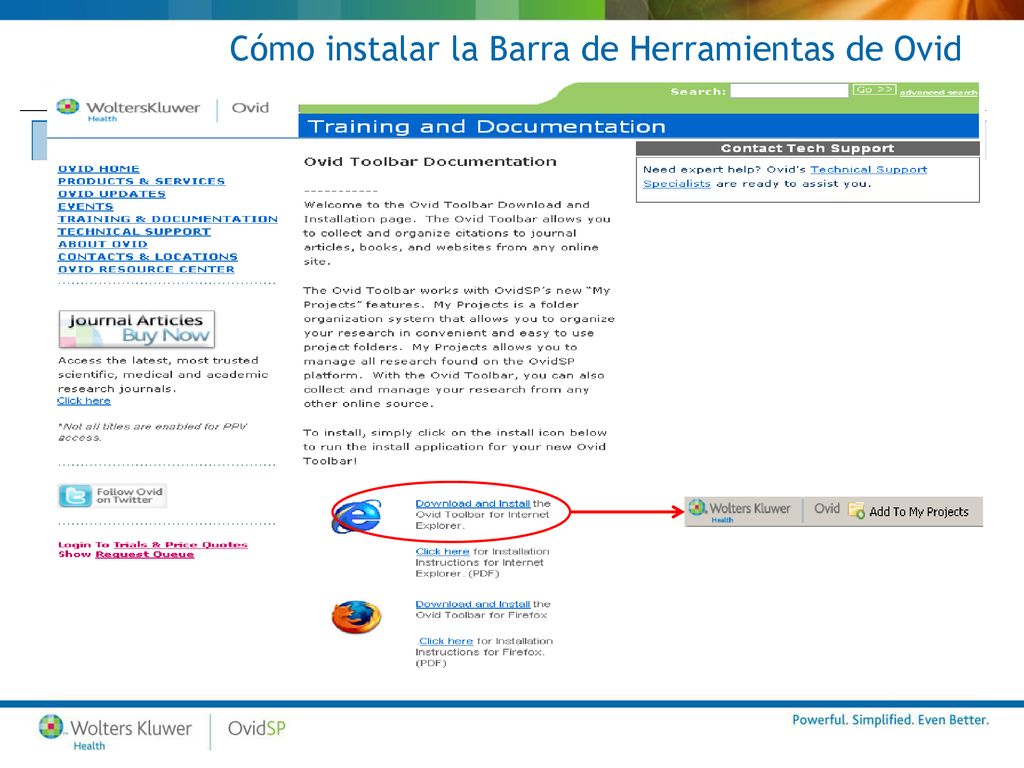Click Add To My Projects toolbar button
Viewport: 1024px width, 768px height.
909,511
